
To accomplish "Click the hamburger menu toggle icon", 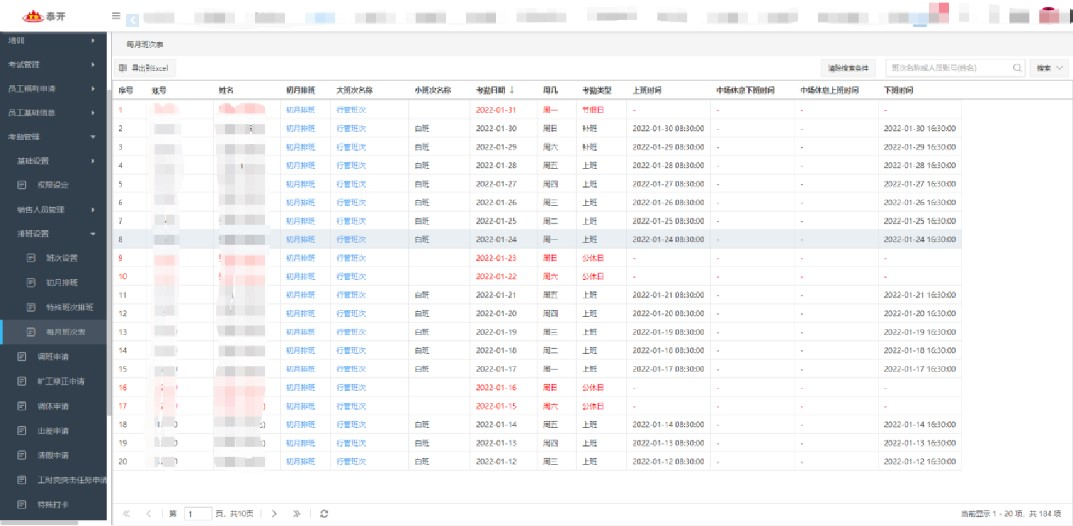I will [117, 16].
